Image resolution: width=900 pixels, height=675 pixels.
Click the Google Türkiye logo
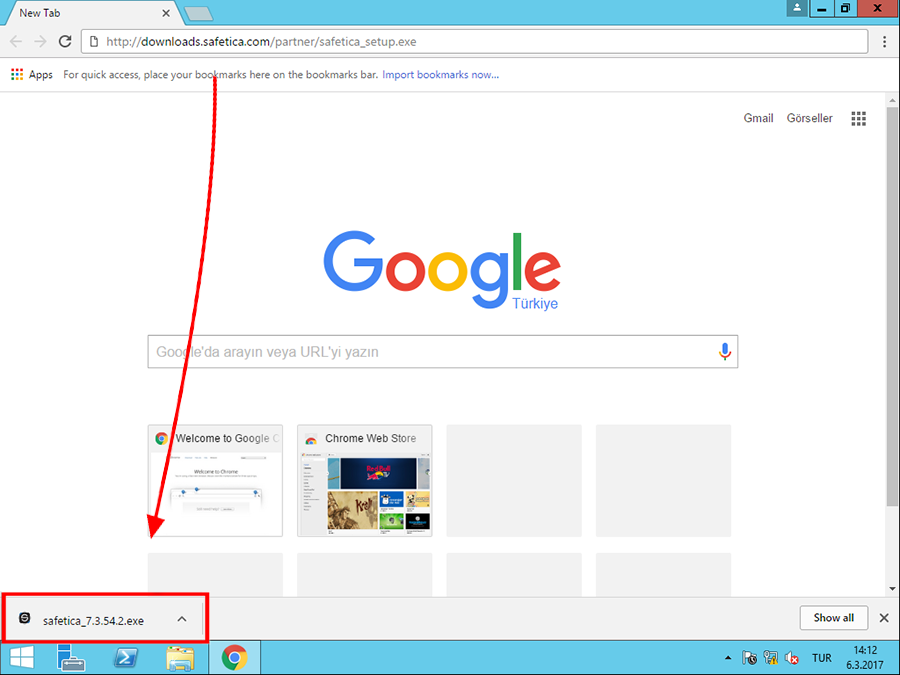pyautogui.click(x=442, y=270)
